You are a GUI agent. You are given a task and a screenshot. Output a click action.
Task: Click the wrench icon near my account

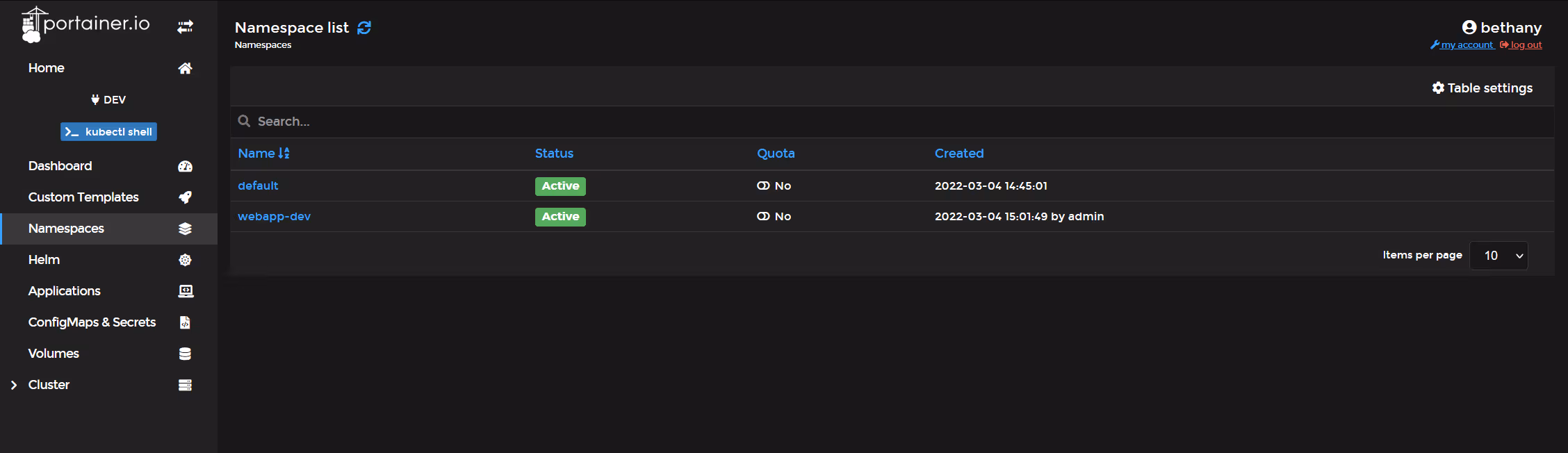click(x=1435, y=44)
